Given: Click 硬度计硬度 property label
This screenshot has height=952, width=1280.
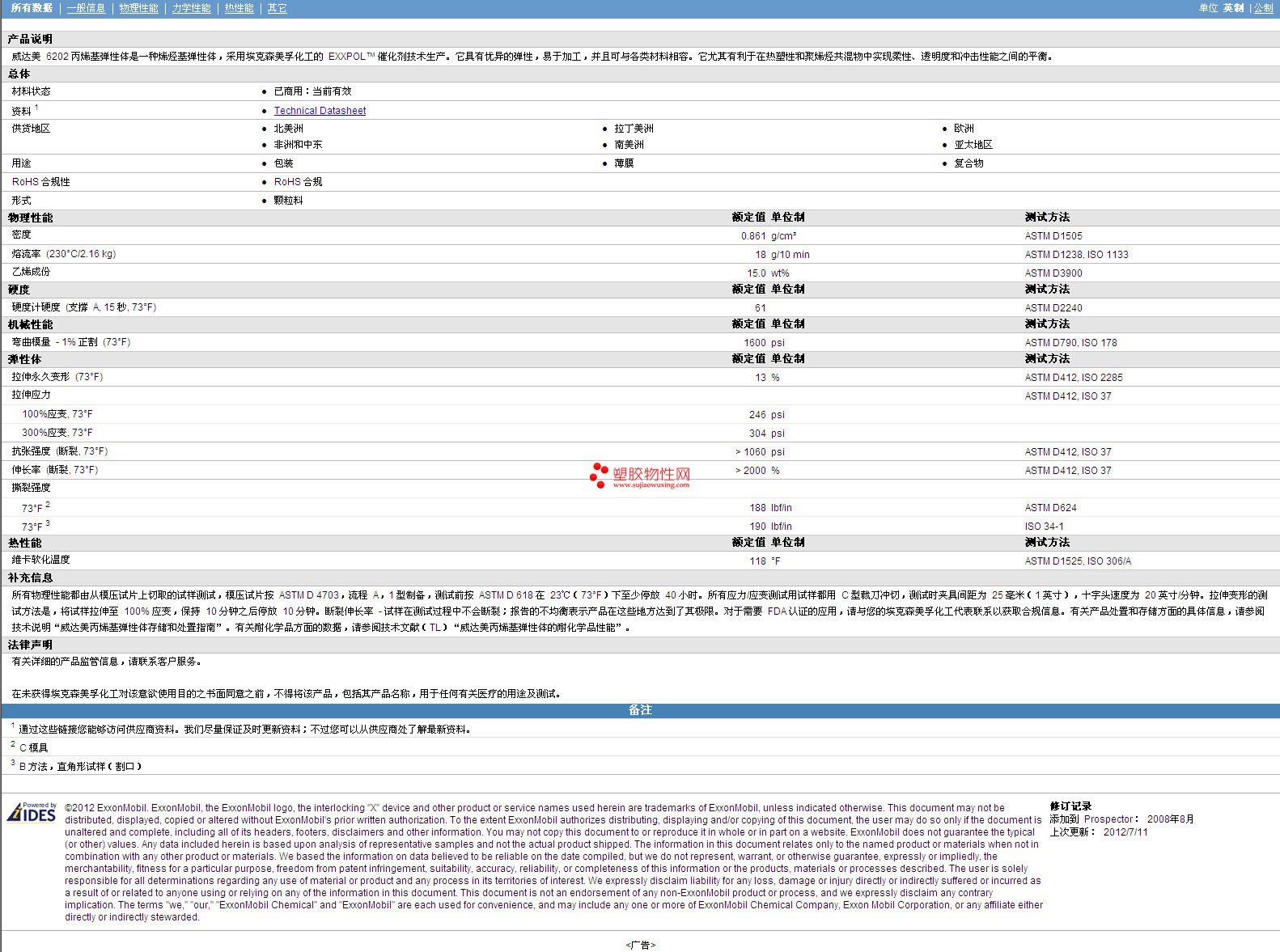Looking at the screenshot, I should click(36, 307).
